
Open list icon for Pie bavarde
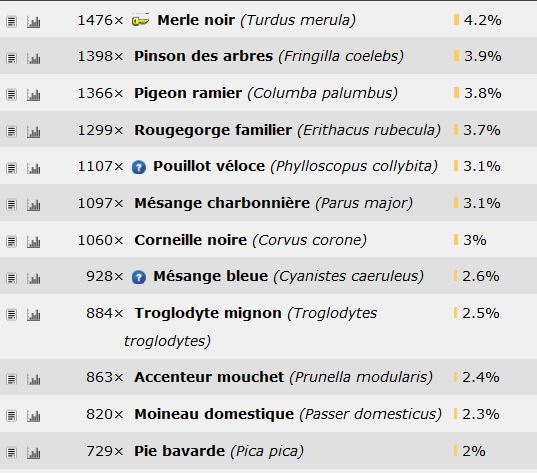point(11,453)
